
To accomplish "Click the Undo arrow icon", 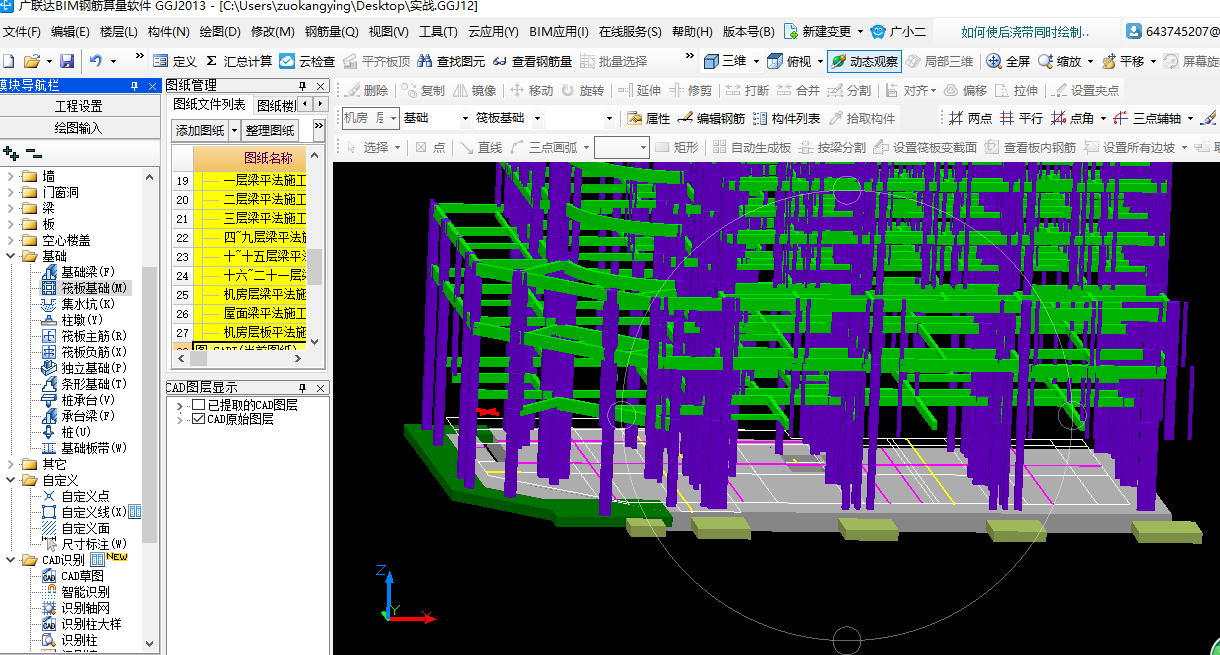I will click(x=95, y=61).
